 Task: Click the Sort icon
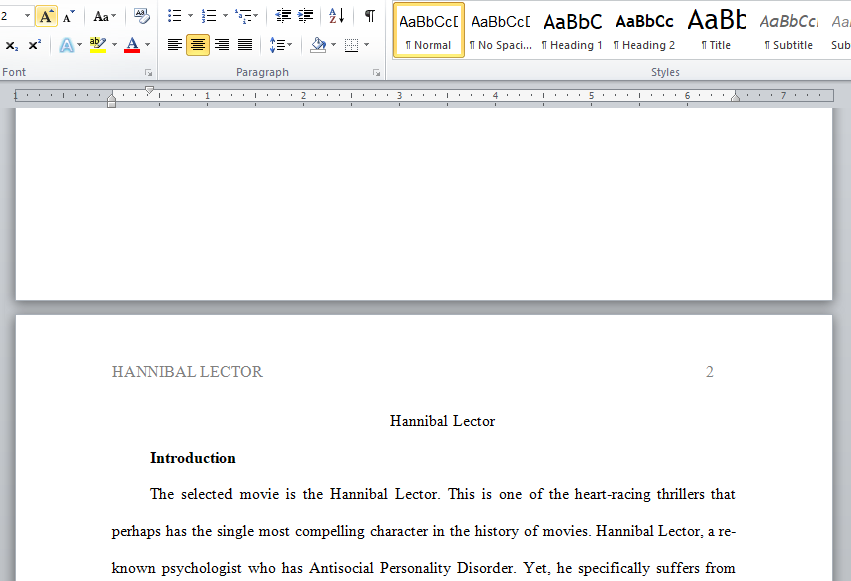tap(336, 16)
